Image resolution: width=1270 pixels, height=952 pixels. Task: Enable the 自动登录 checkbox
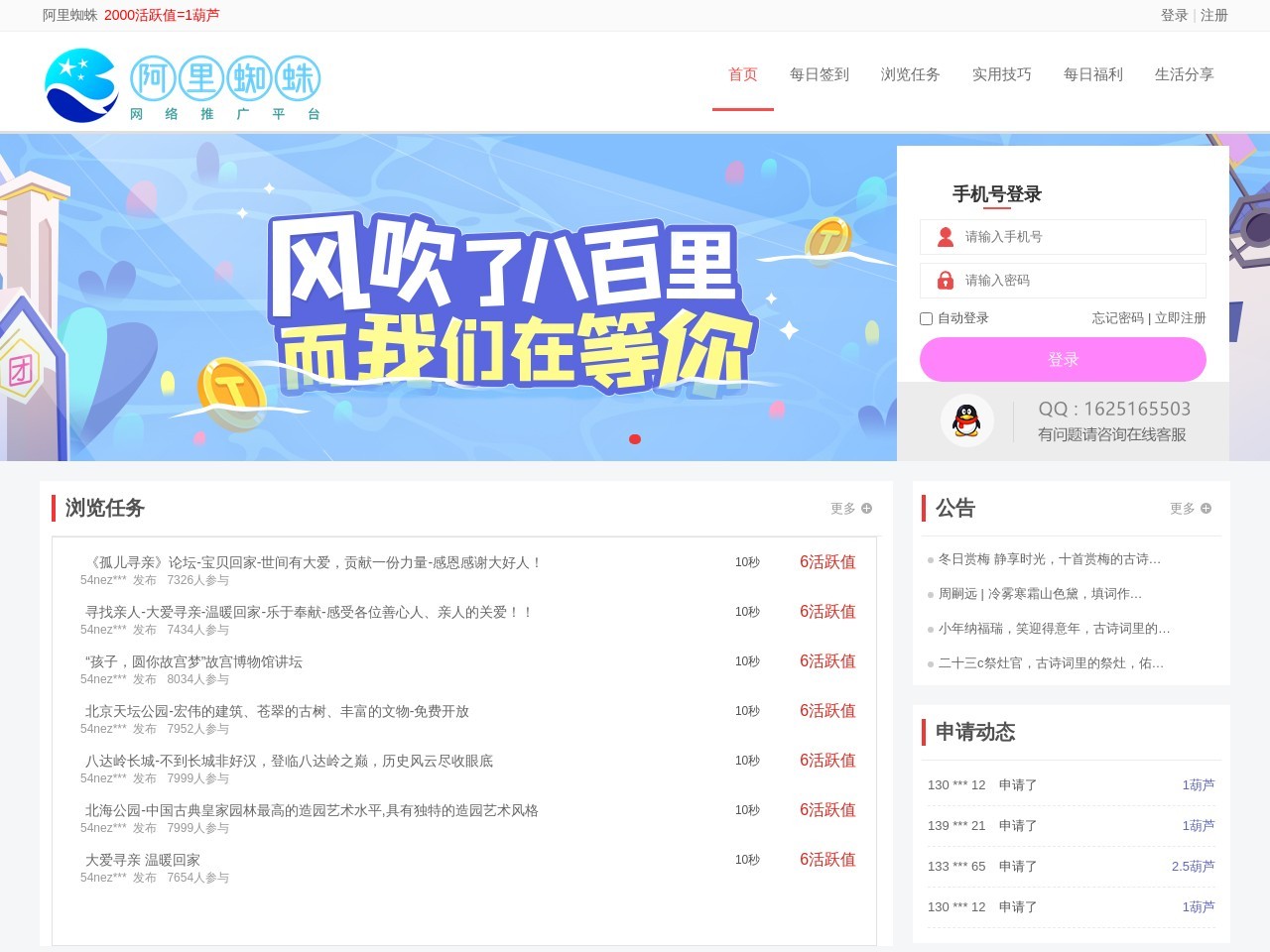(x=925, y=318)
